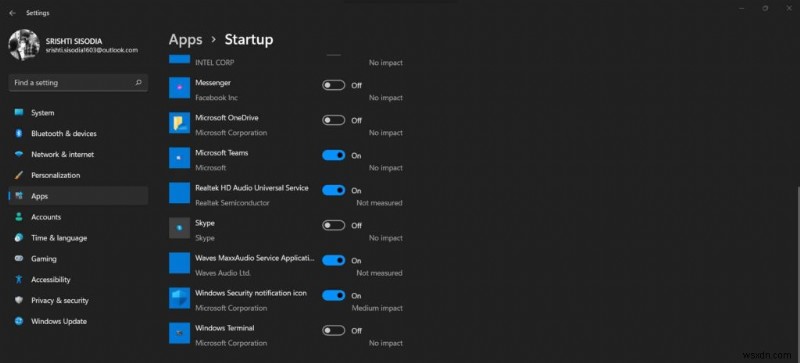Viewport: 800px width, 363px height.
Task: Open Network & internet settings
Action: tap(78, 154)
